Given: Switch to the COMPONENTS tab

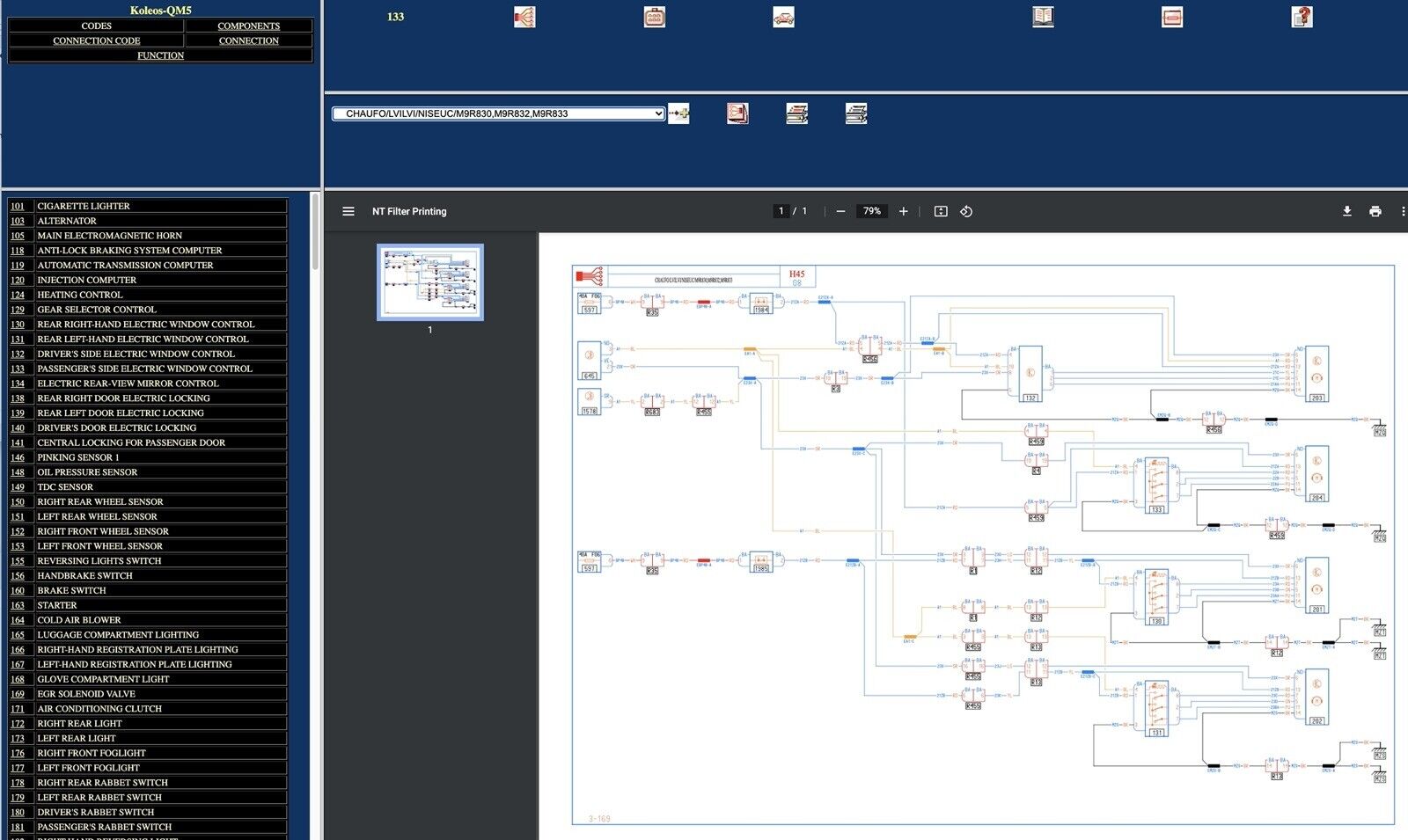Looking at the screenshot, I should click(x=248, y=26).
